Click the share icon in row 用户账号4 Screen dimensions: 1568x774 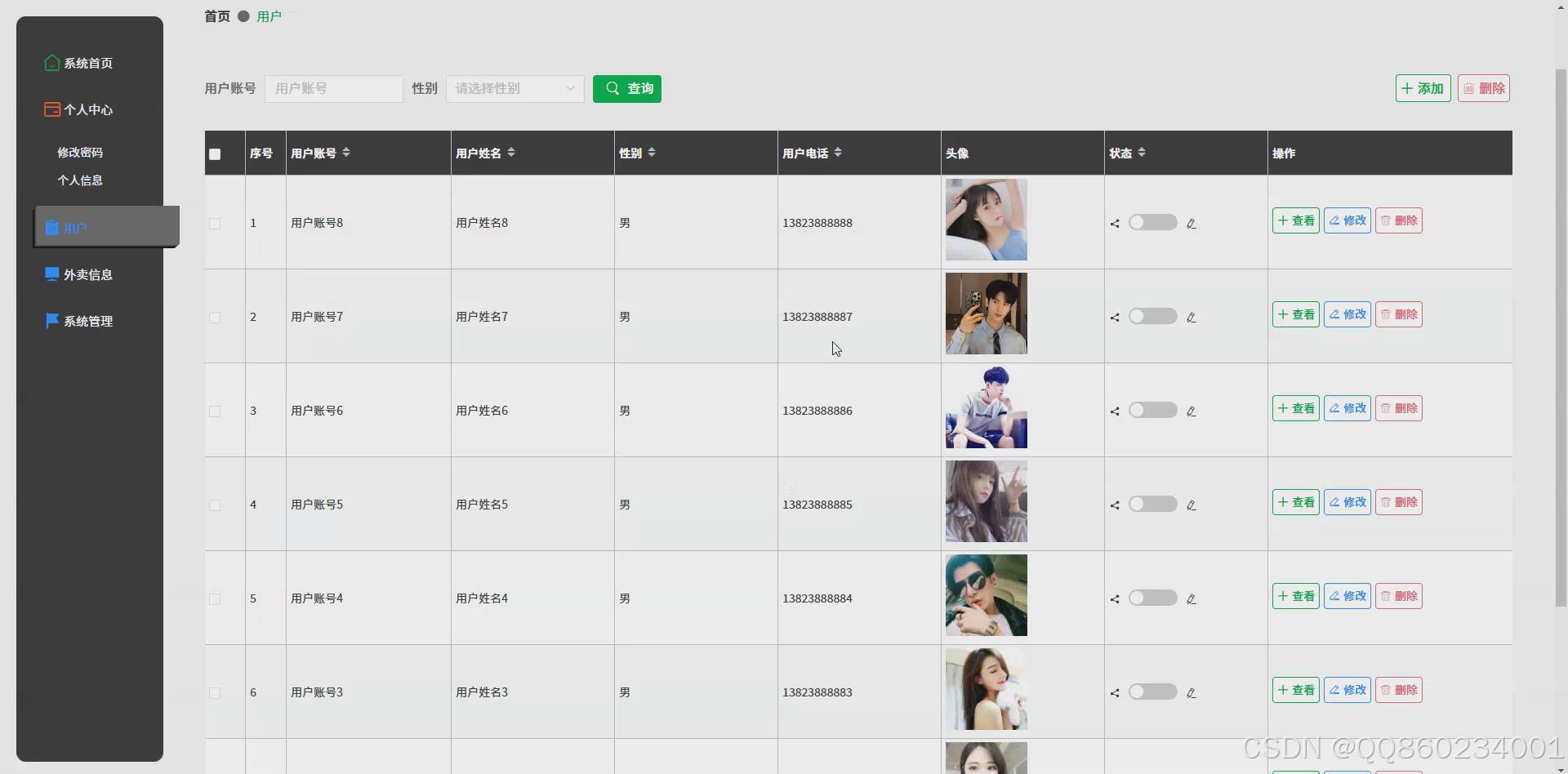pyautogui.click(x=1115, y=599)
